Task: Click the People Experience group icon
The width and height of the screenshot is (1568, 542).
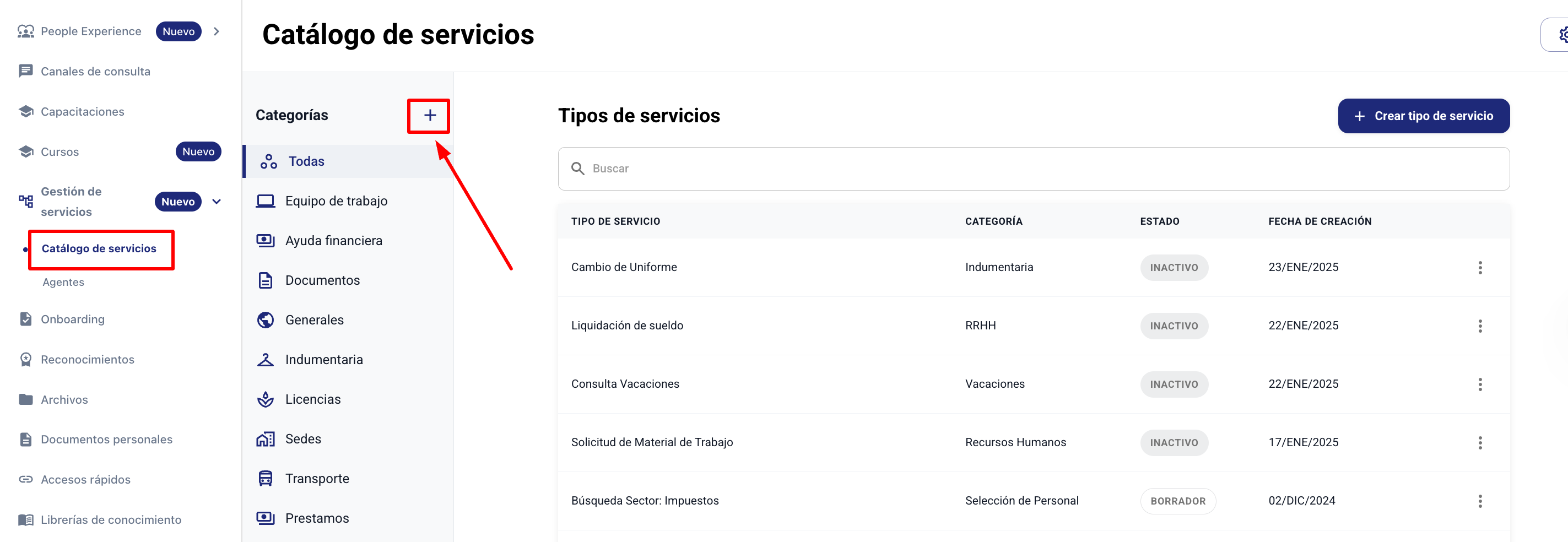Action: pos(25,31)
